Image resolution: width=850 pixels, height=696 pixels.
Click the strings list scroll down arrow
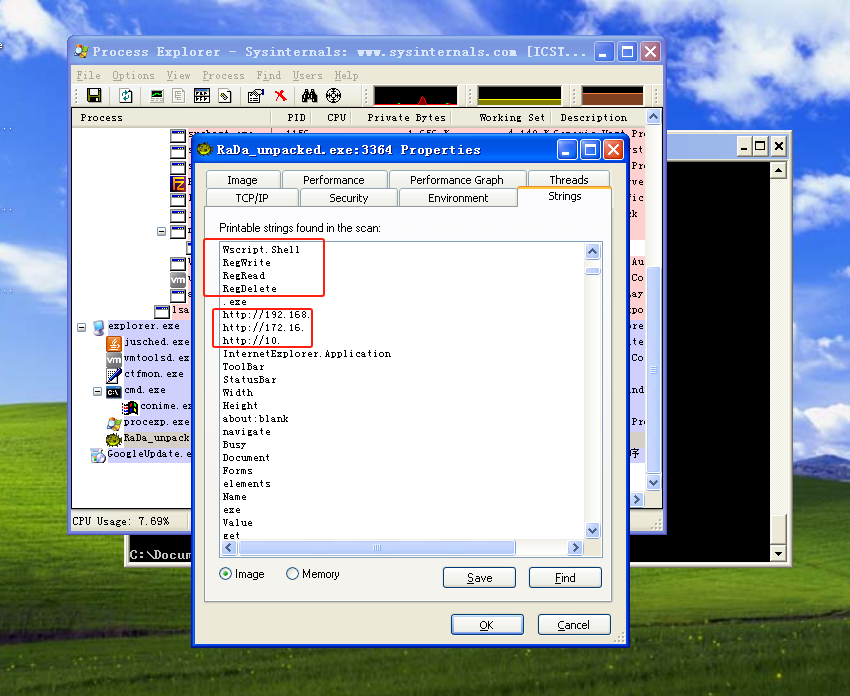pos(593,531)
